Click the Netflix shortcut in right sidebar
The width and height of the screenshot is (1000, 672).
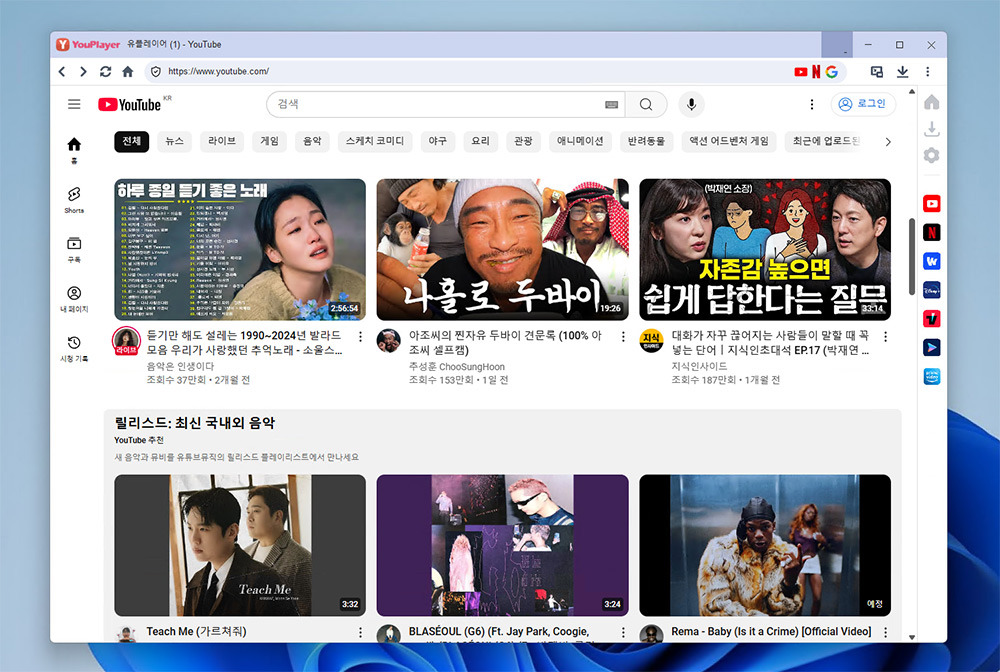point(932,231)
